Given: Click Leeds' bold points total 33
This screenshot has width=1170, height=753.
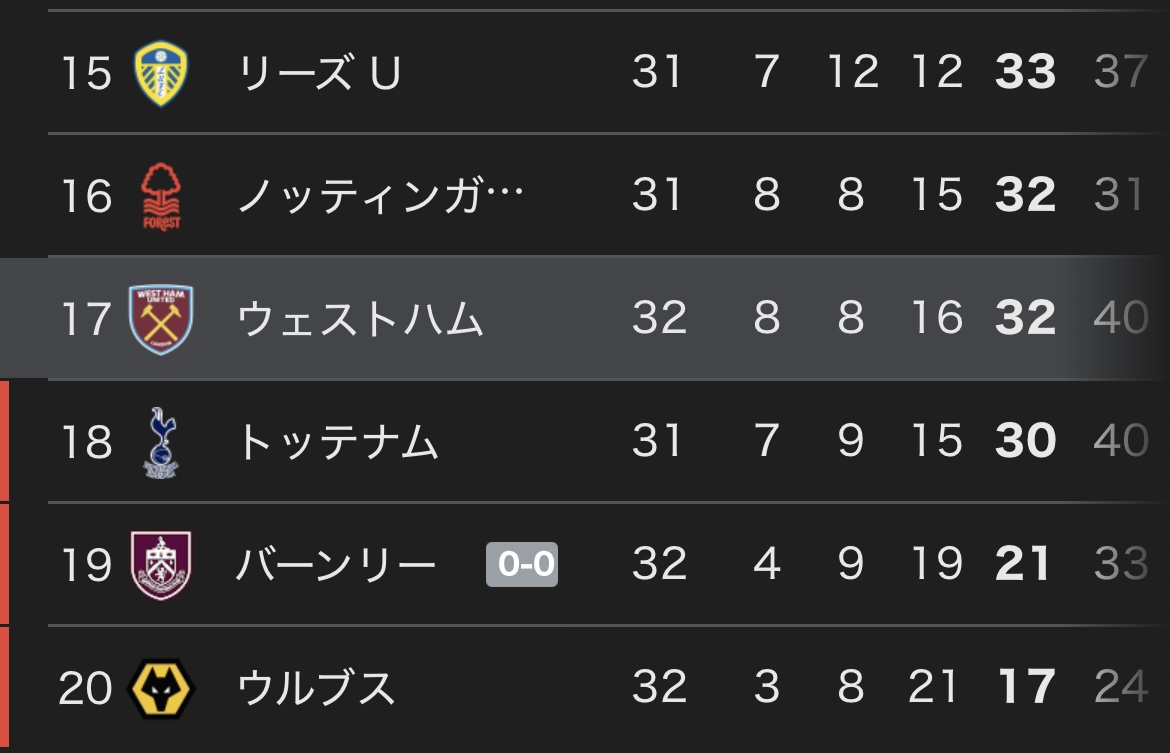Looking at the screenshot, I should (1026, 73).
